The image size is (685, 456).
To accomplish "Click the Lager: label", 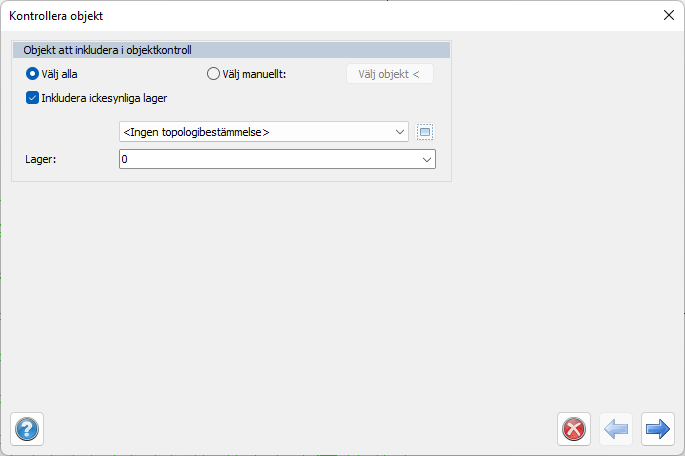I will pyautogui.click(x=39, y=159).
